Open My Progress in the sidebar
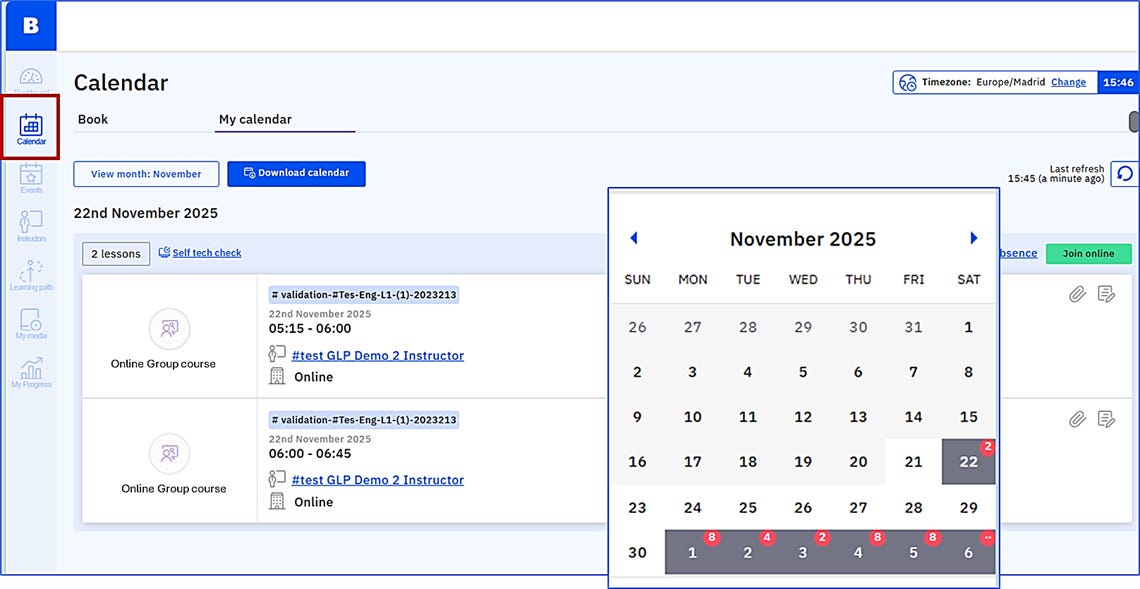The image size is (1140, 589). click(31, 371)
